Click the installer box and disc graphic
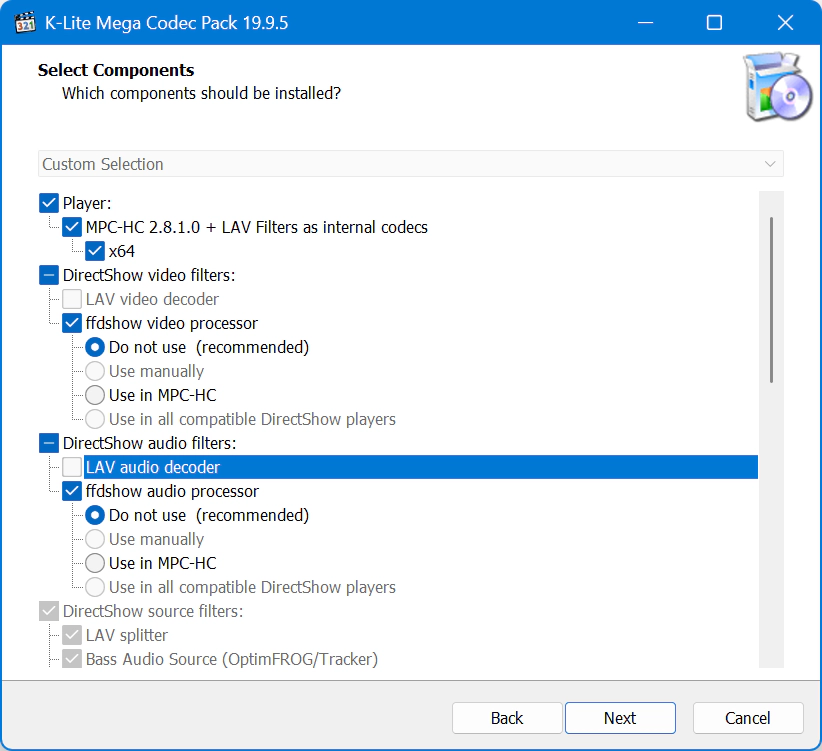 click(777, 87)
